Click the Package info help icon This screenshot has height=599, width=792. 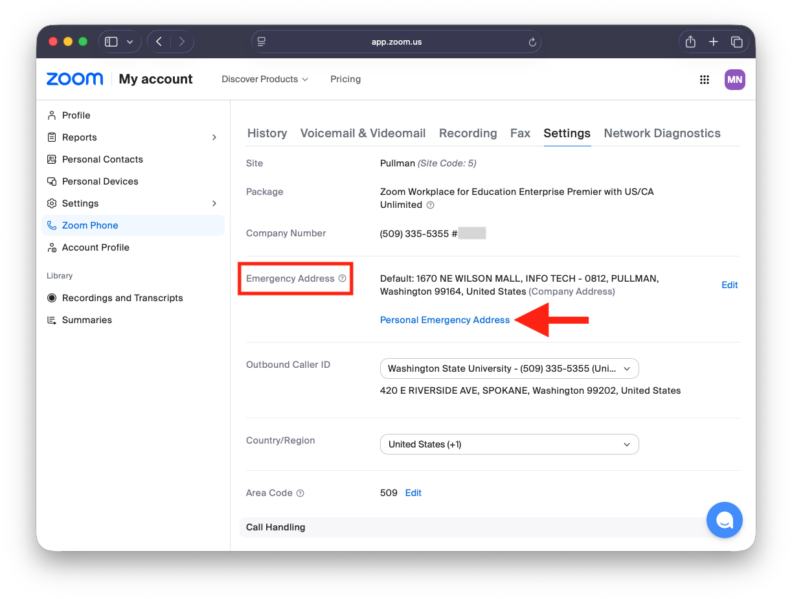pos(430,205)
